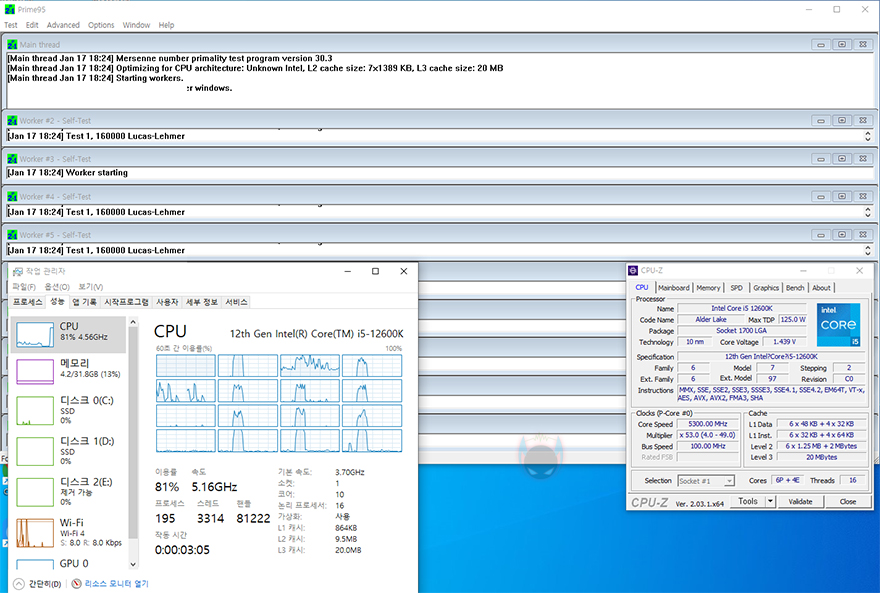Viewport: 880px width, 593px height.
Task: Switch to the Bench tab in CPU-Z
Action: coord(795,288)
